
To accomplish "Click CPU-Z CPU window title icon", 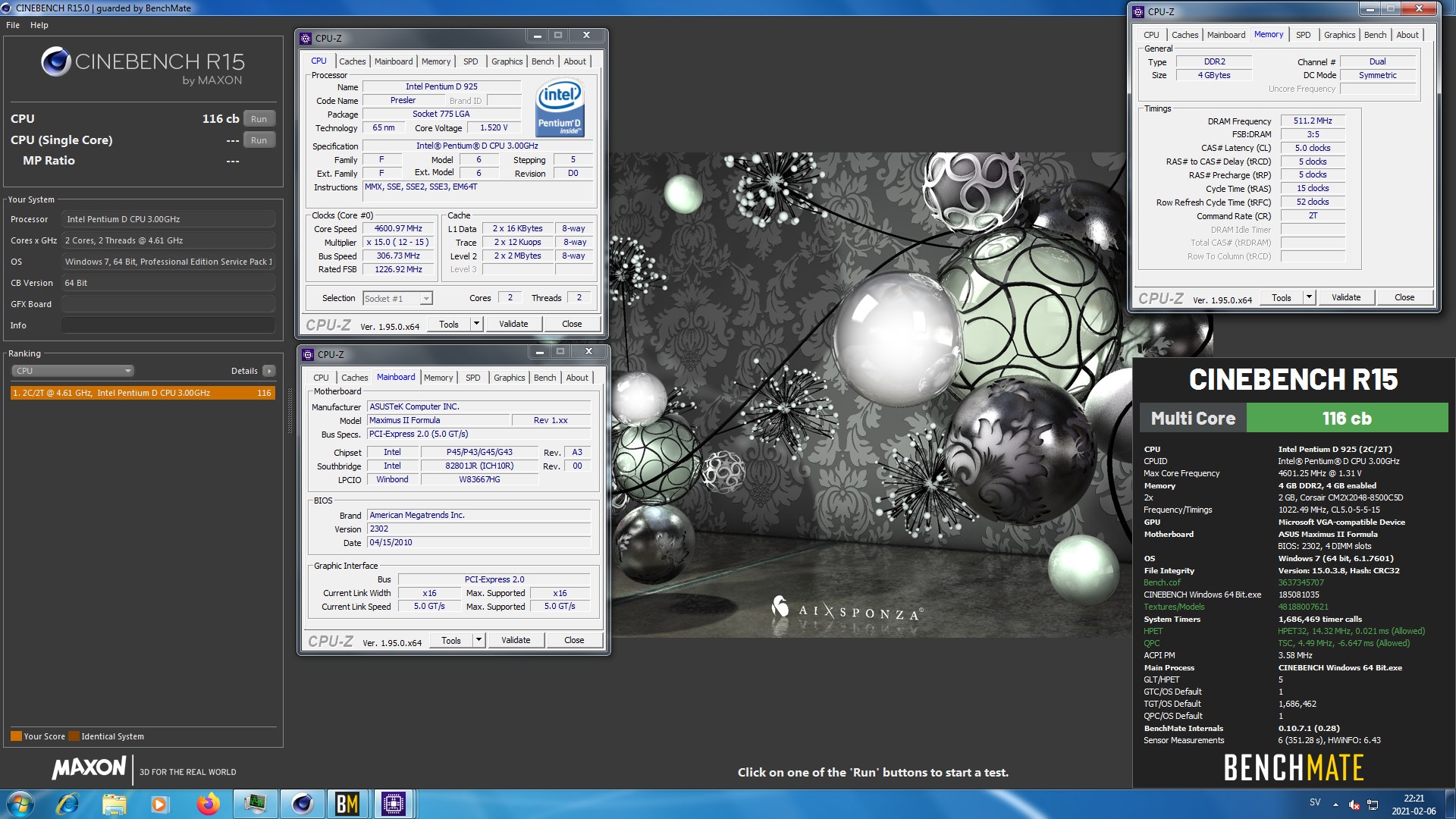I will point(306,38).
